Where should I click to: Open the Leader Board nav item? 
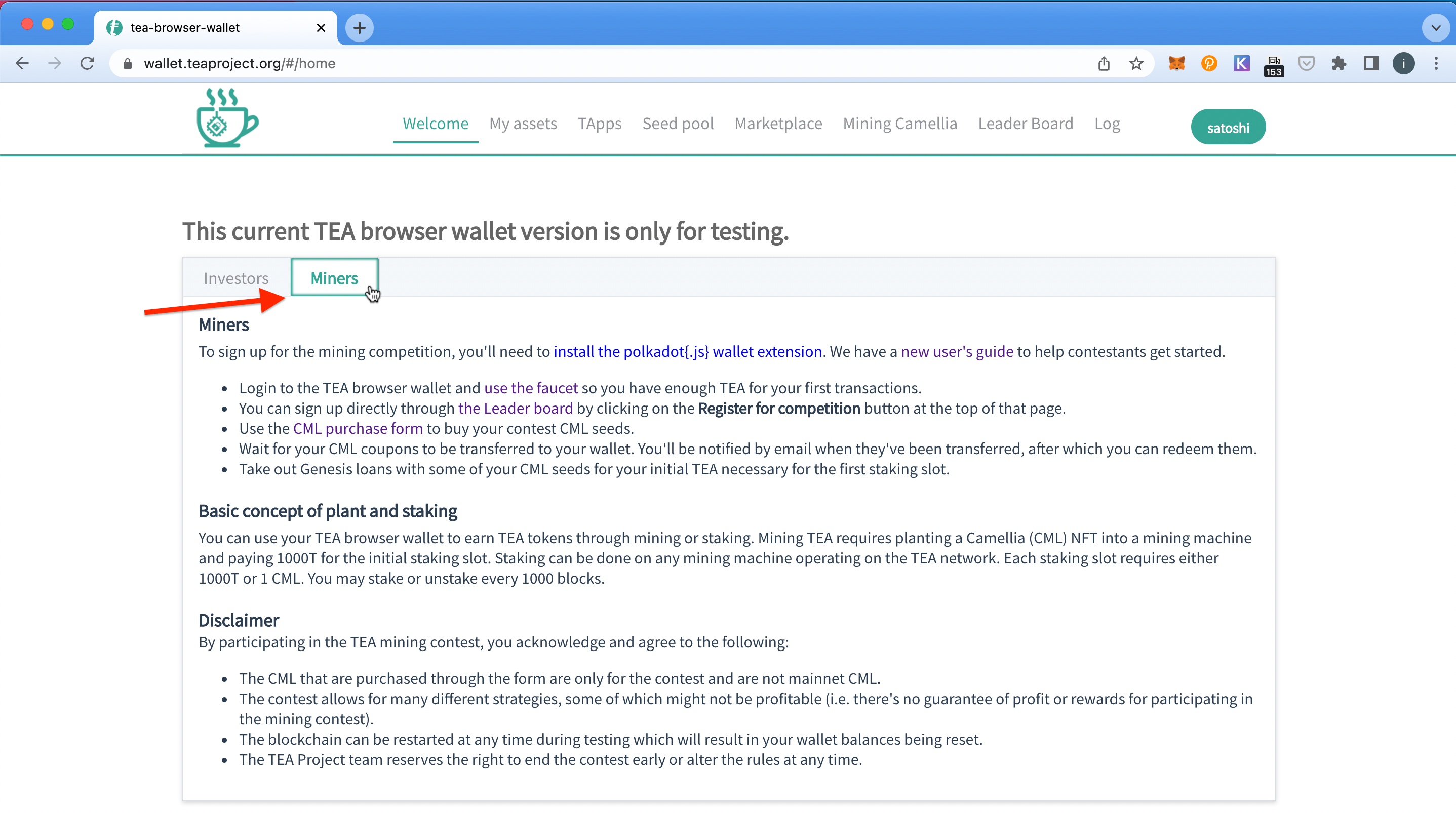point(1026,123)
